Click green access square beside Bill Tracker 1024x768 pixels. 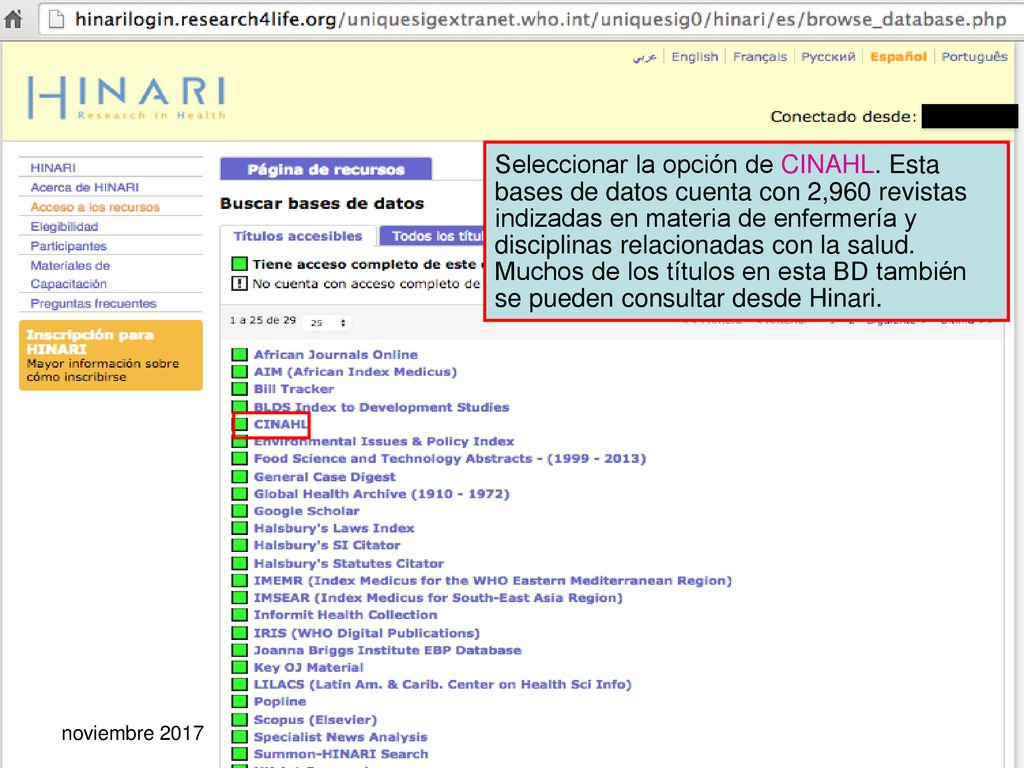240,389
